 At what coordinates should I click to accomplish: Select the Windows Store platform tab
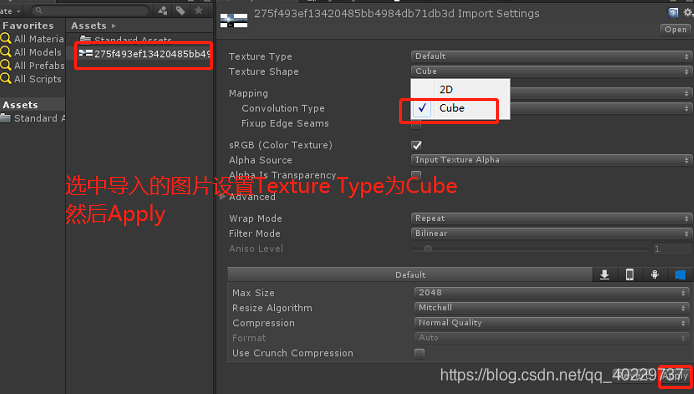[x=680, y=274]
